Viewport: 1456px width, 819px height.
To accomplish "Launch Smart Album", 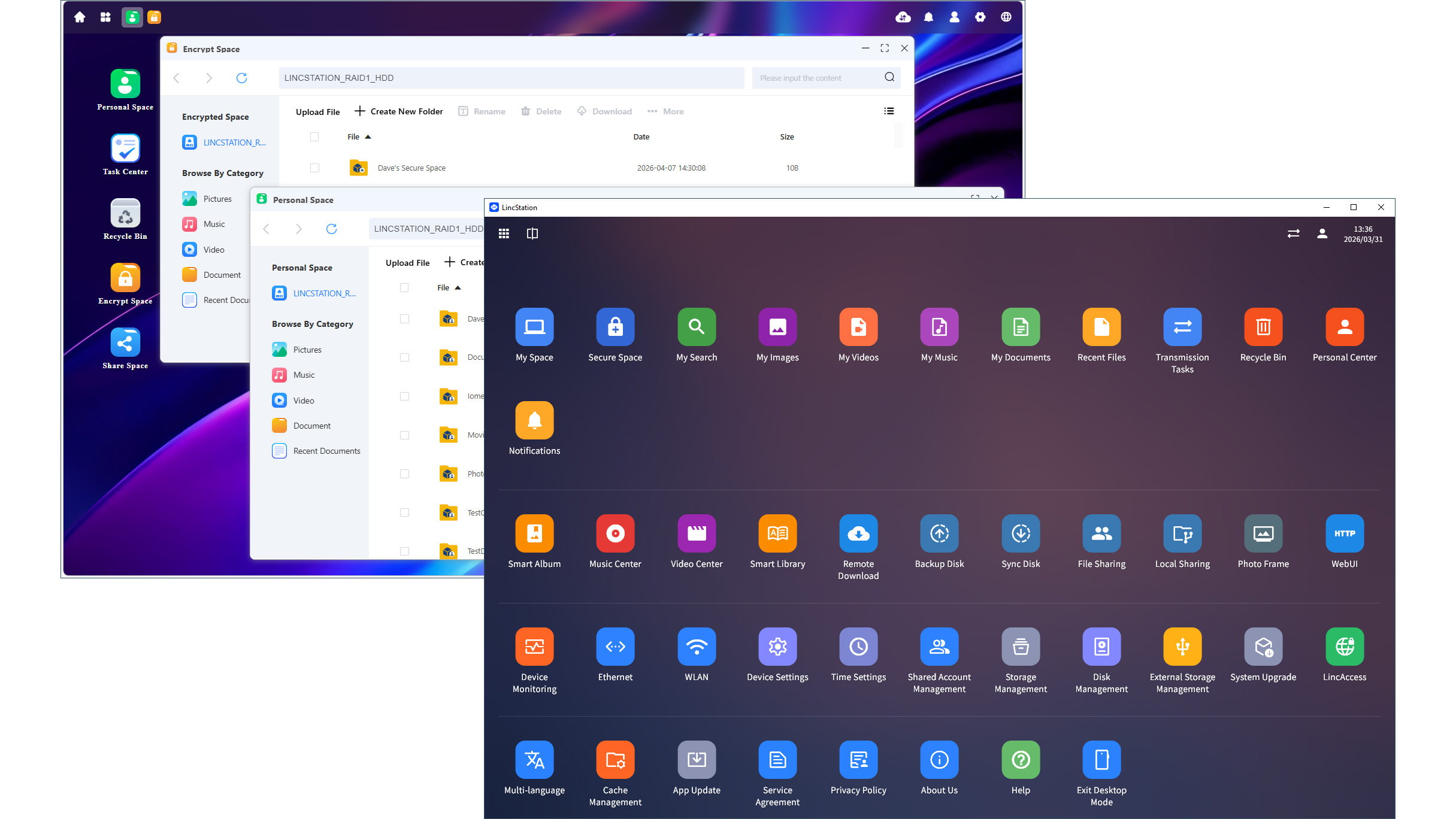I will [534, 533].
